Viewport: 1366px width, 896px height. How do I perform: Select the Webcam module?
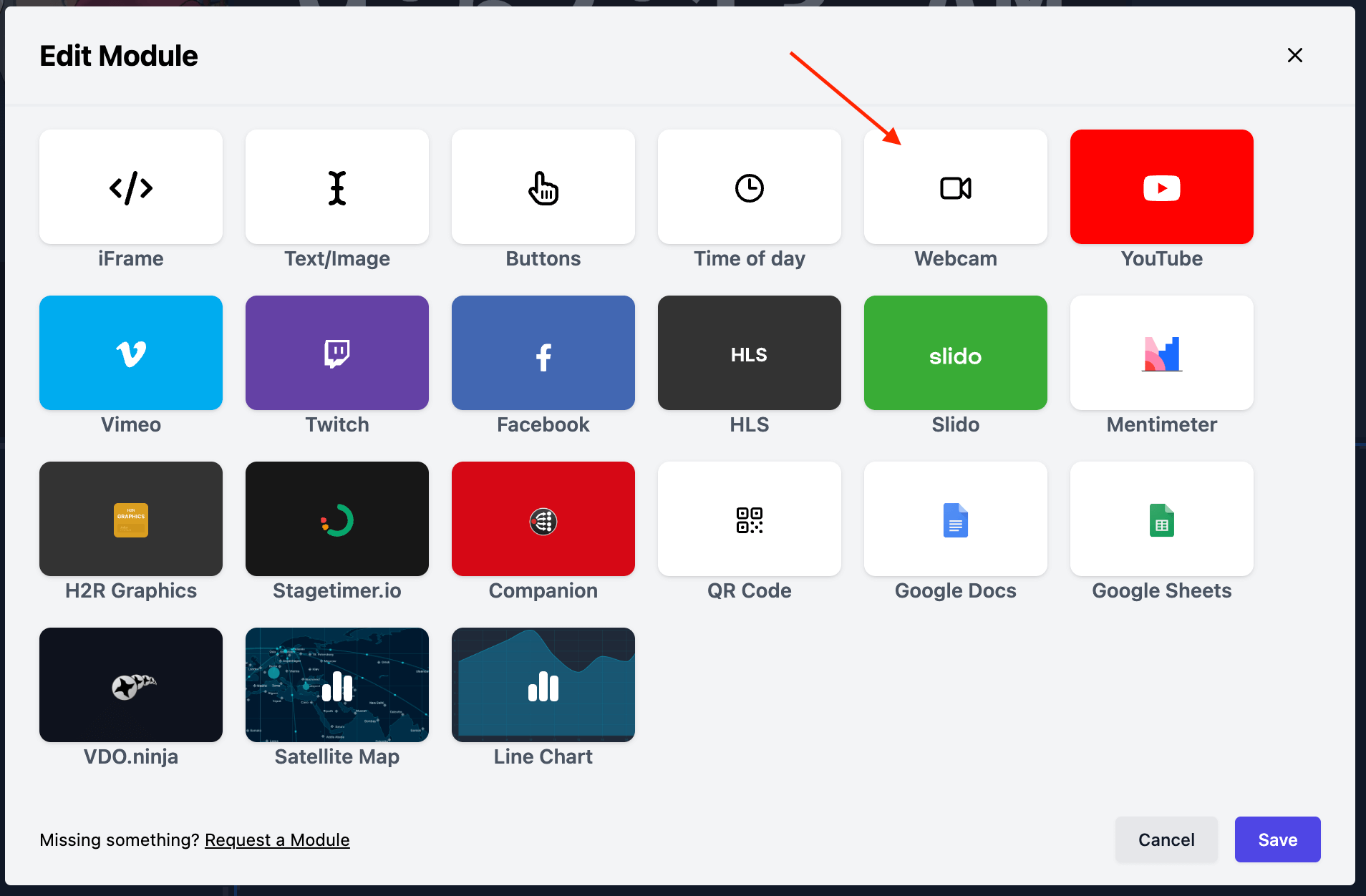(x=955, y=187)
